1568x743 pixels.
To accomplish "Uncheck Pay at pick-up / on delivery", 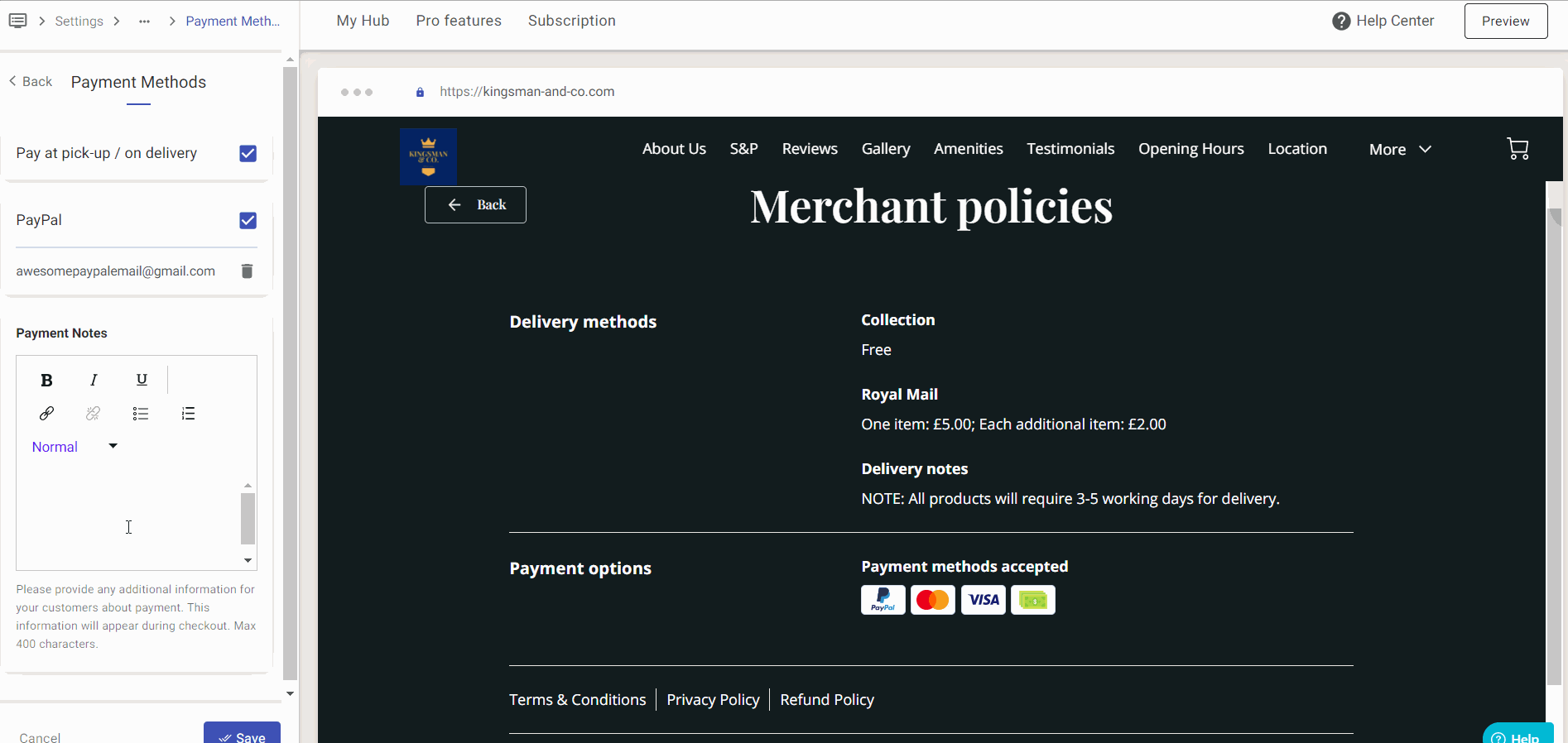I will coord(248,153).
